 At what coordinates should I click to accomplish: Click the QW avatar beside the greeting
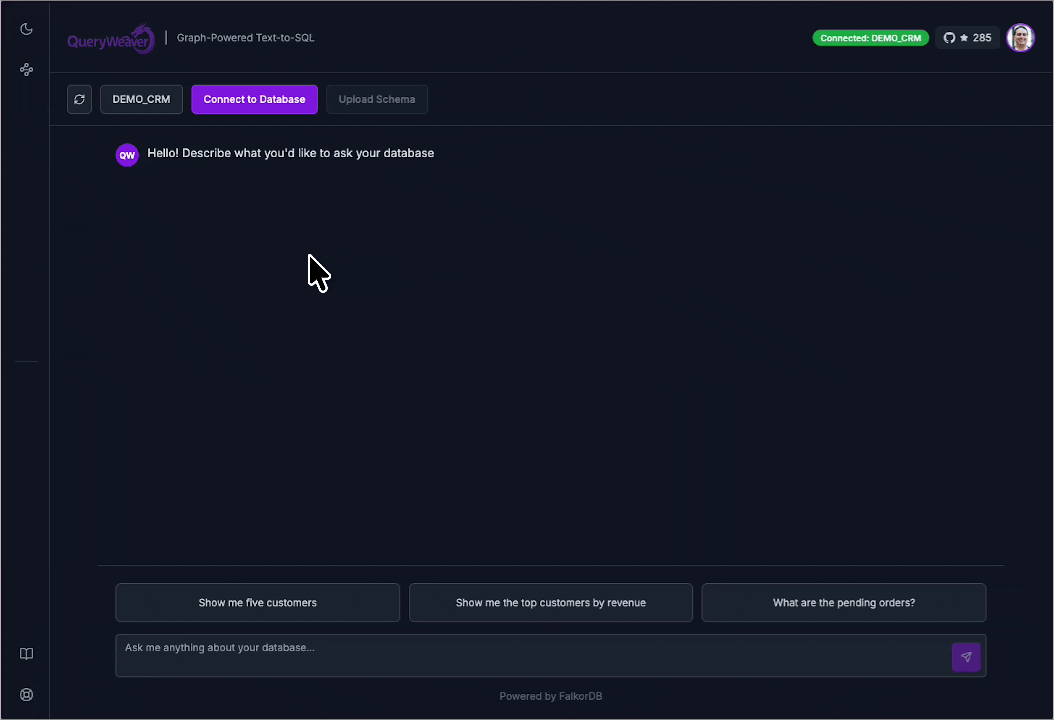coord(127,155)
